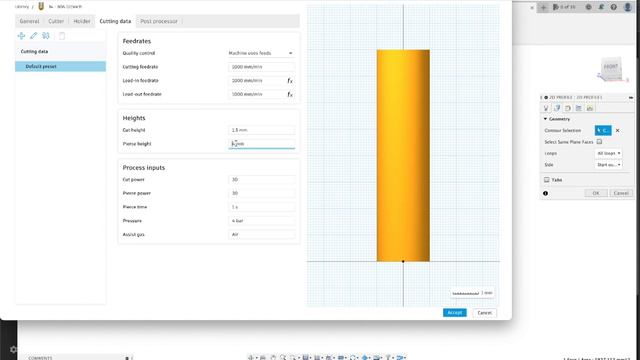Click the info icon in 2D Profile panel
The width and height of the screenshot is (640, 360).
(545, 193)
